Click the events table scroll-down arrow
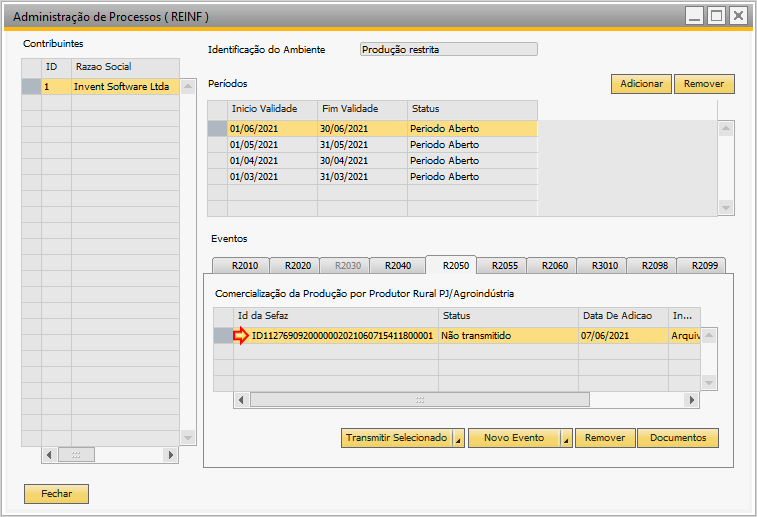Image resolution: width=757 pixels, height=517 pixels. [709, 383]
